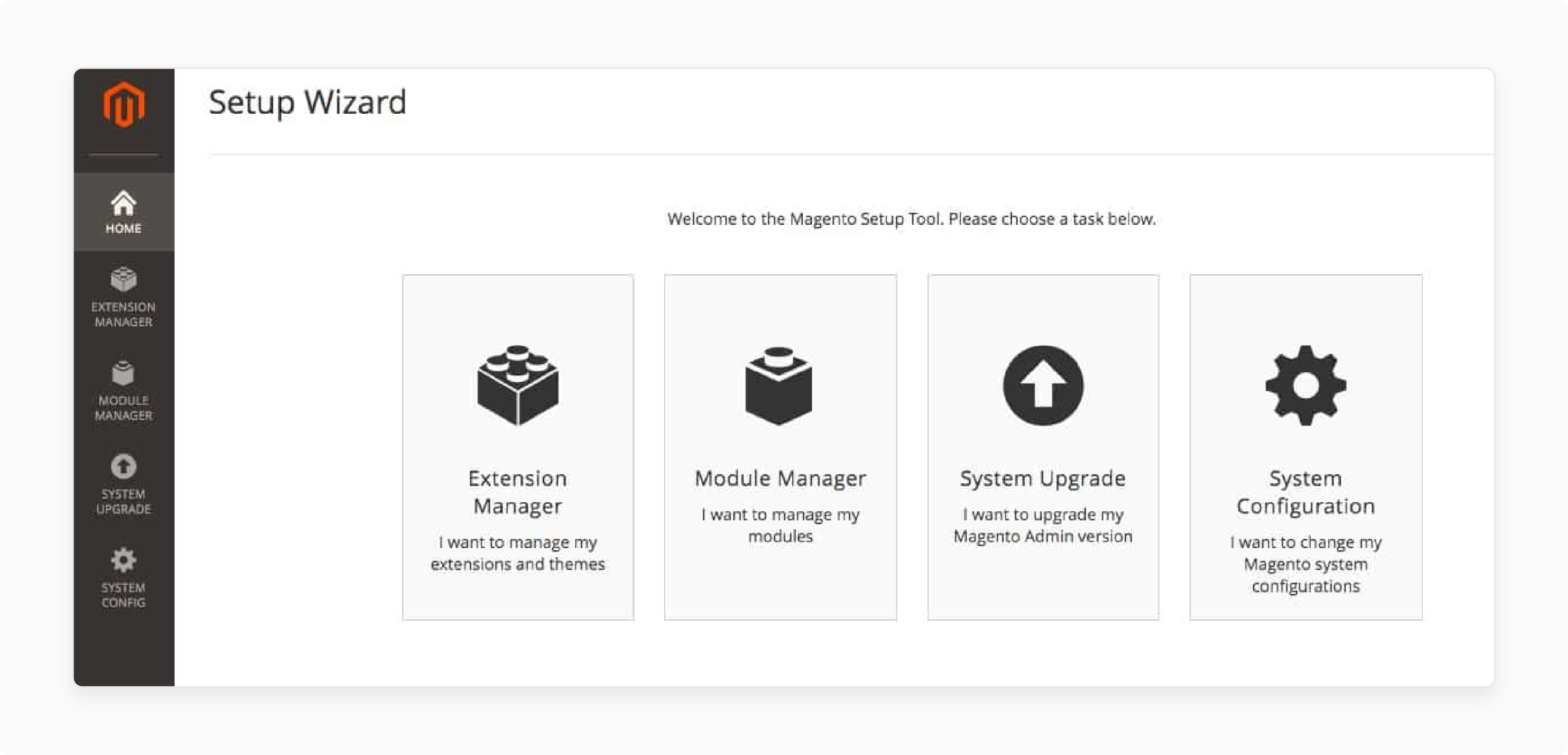The width and height of the screenshot is (1568, 755).
Task: Open Module Manager block icon in sidebar
Action: coord(123,373)
